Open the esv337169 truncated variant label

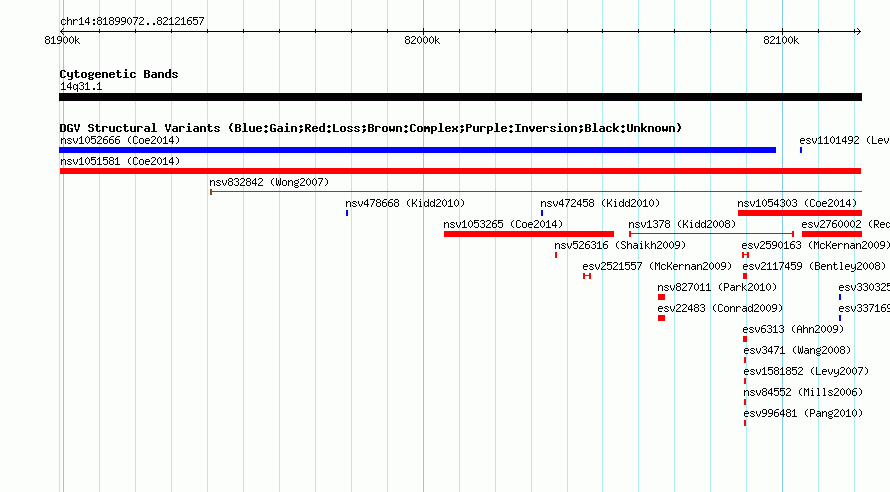(864, 308)
